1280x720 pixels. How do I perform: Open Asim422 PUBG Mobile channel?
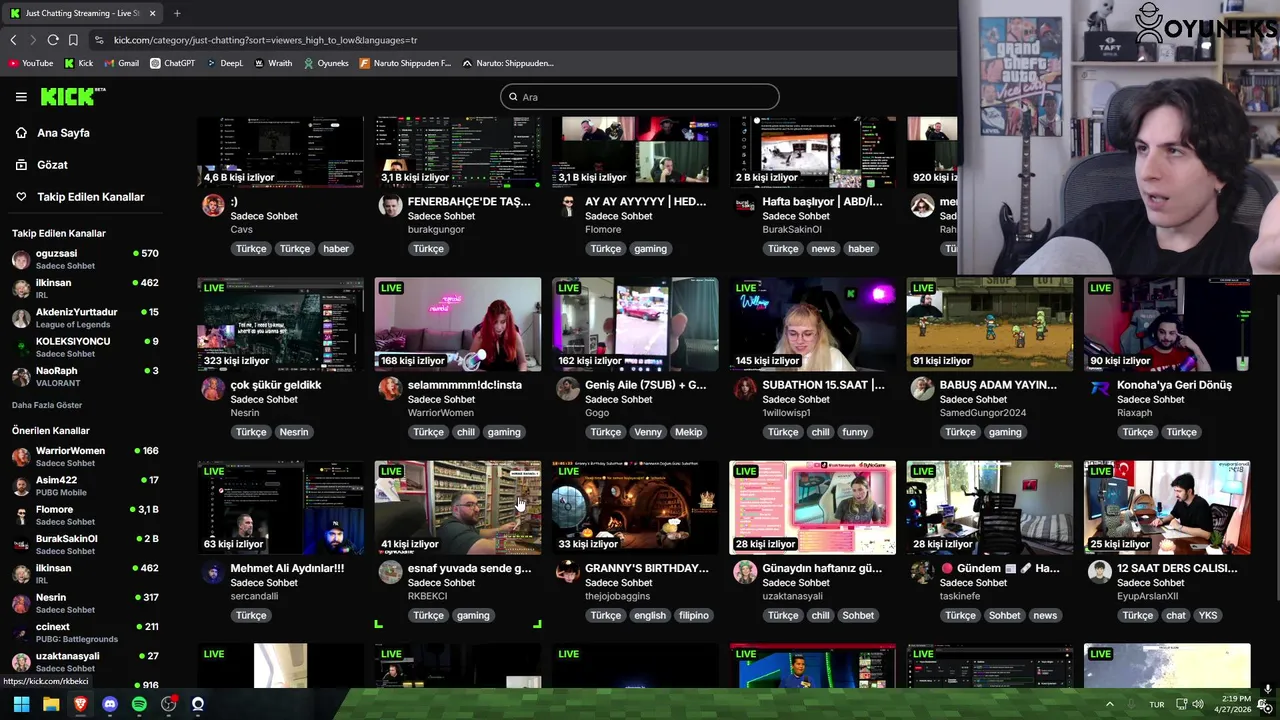[x=85, y=486]
